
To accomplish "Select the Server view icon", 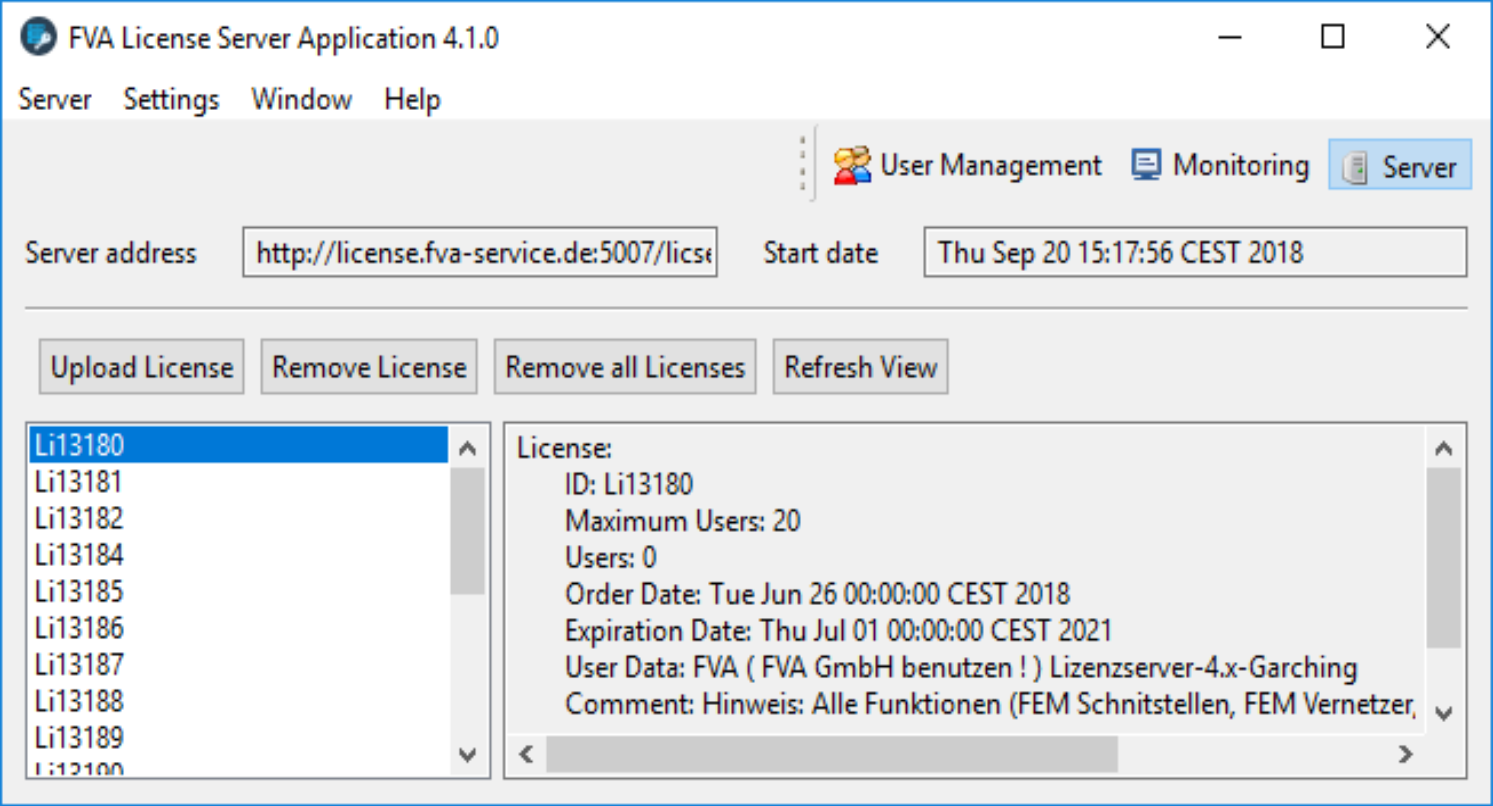I will [1355, 167].
